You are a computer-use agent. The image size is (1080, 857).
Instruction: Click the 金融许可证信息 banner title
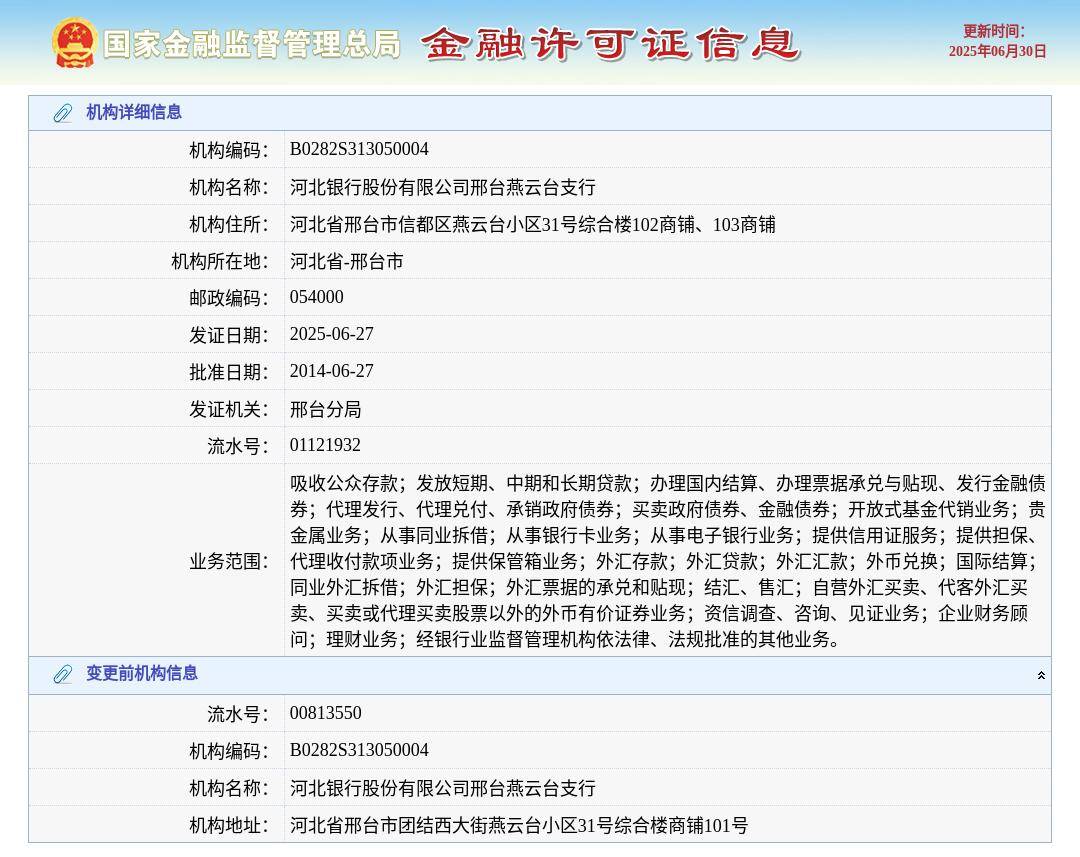610,43
